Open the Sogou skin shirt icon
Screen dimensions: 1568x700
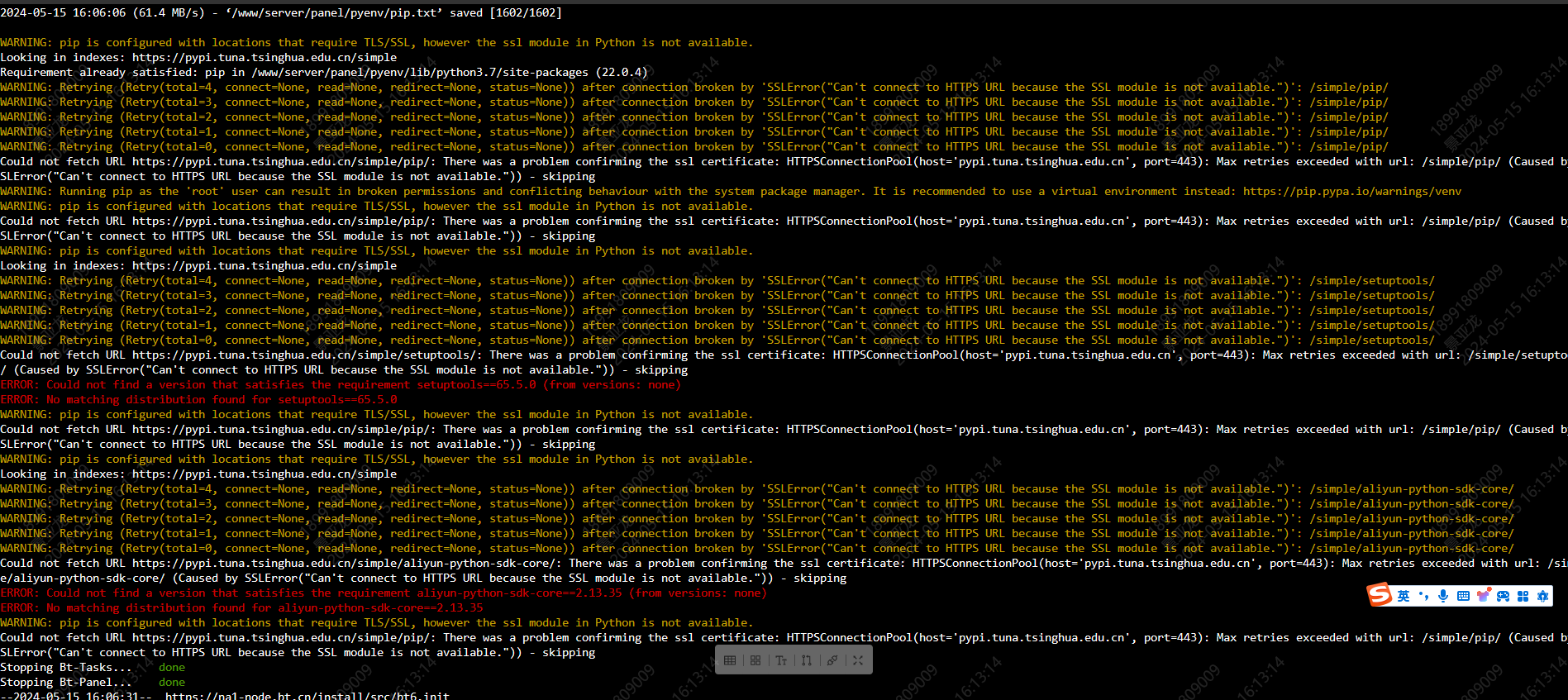click(x=1483, y=596)
